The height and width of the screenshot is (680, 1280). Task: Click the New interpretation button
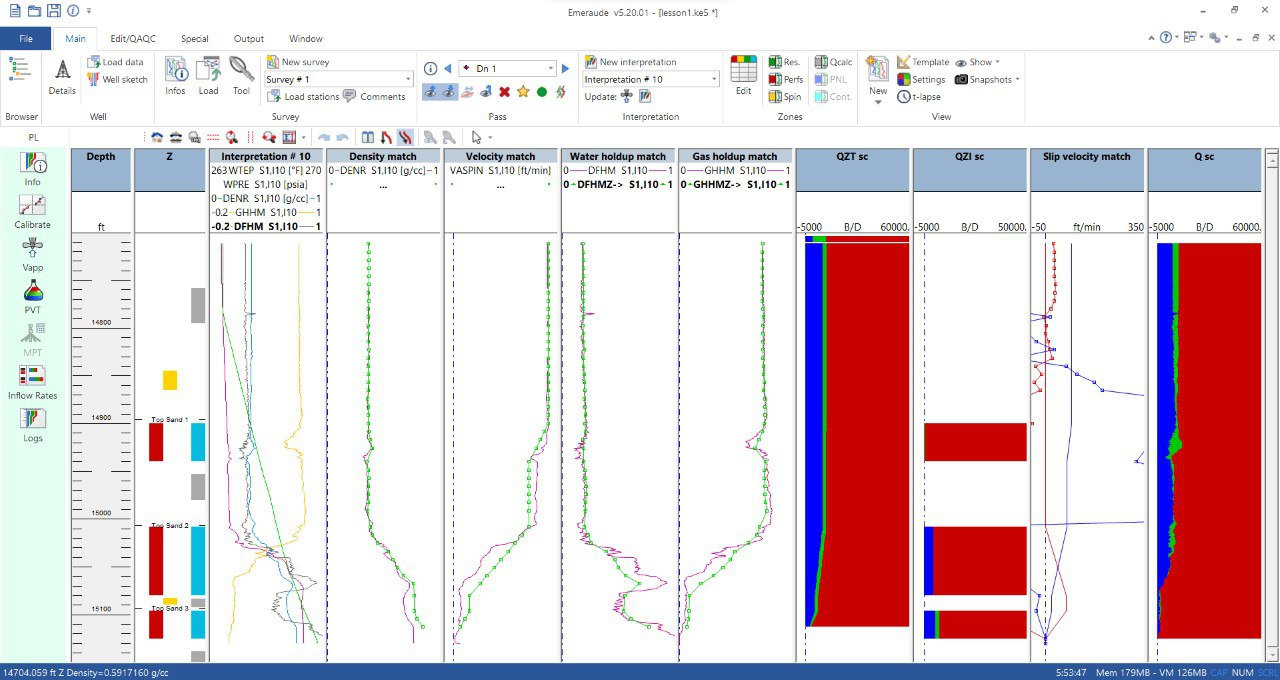coord(630,62)
